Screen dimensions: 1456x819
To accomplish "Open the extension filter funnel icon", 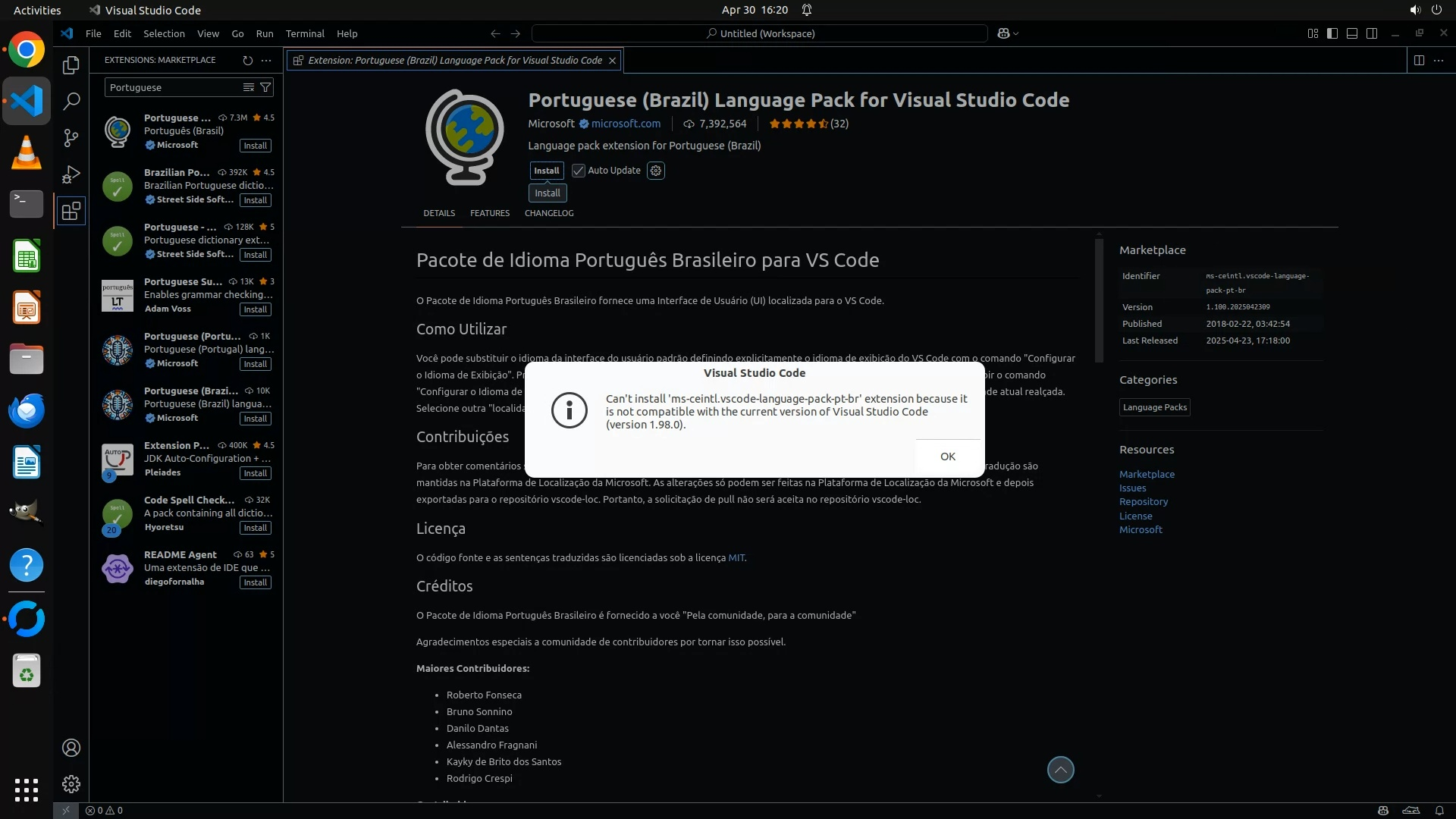I will (265, 87).
